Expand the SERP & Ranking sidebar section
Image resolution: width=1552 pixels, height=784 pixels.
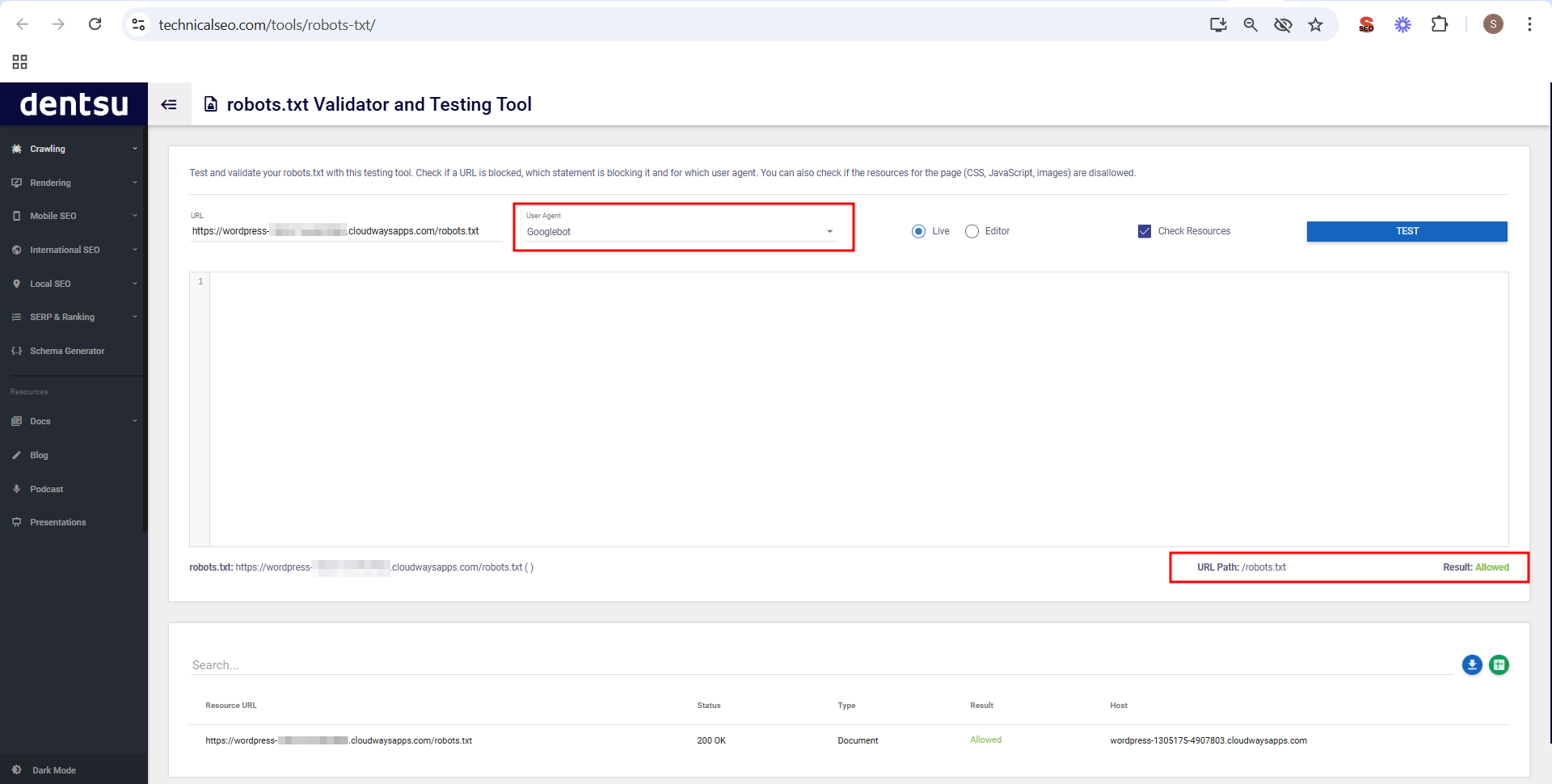[x=73, y=317]
